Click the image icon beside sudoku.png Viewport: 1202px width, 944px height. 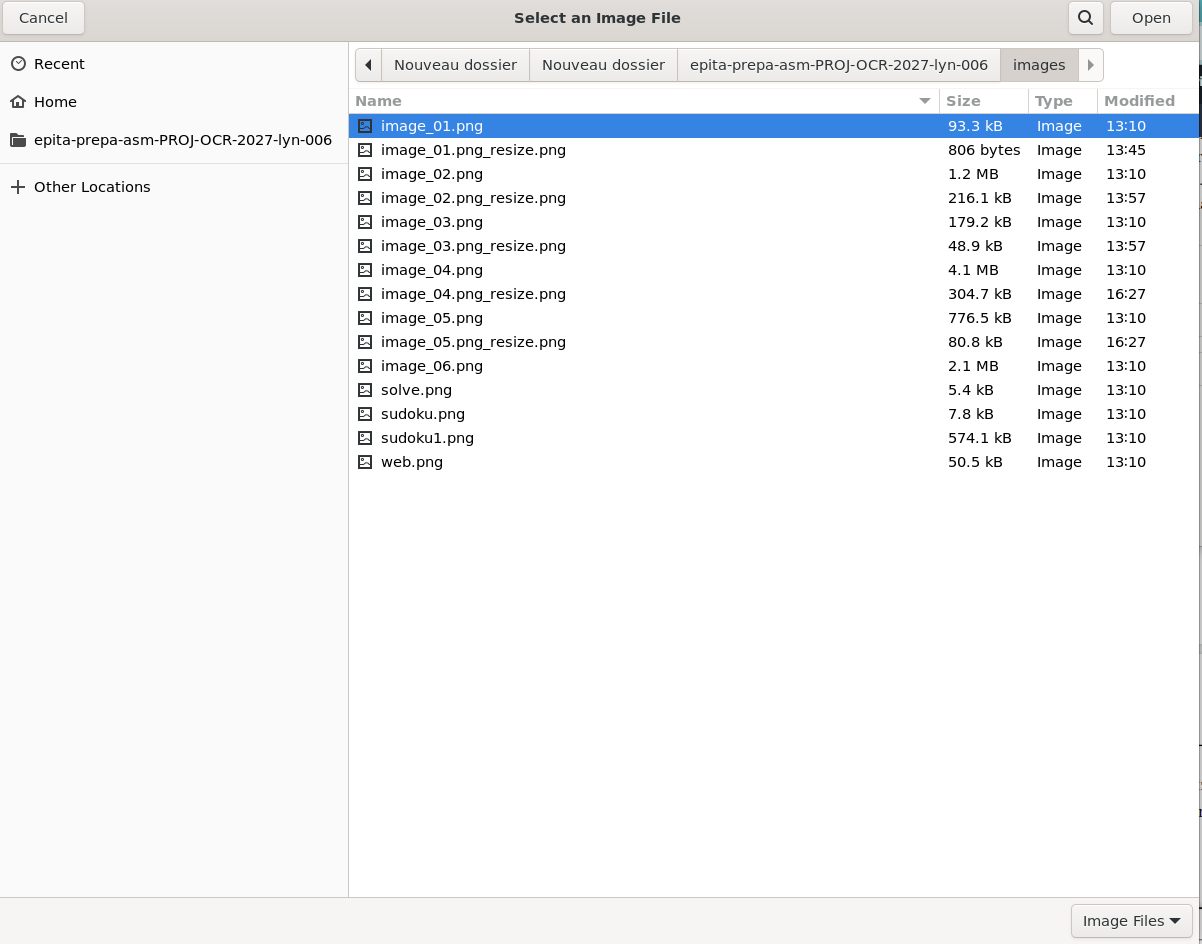click(x=366, y=414)
